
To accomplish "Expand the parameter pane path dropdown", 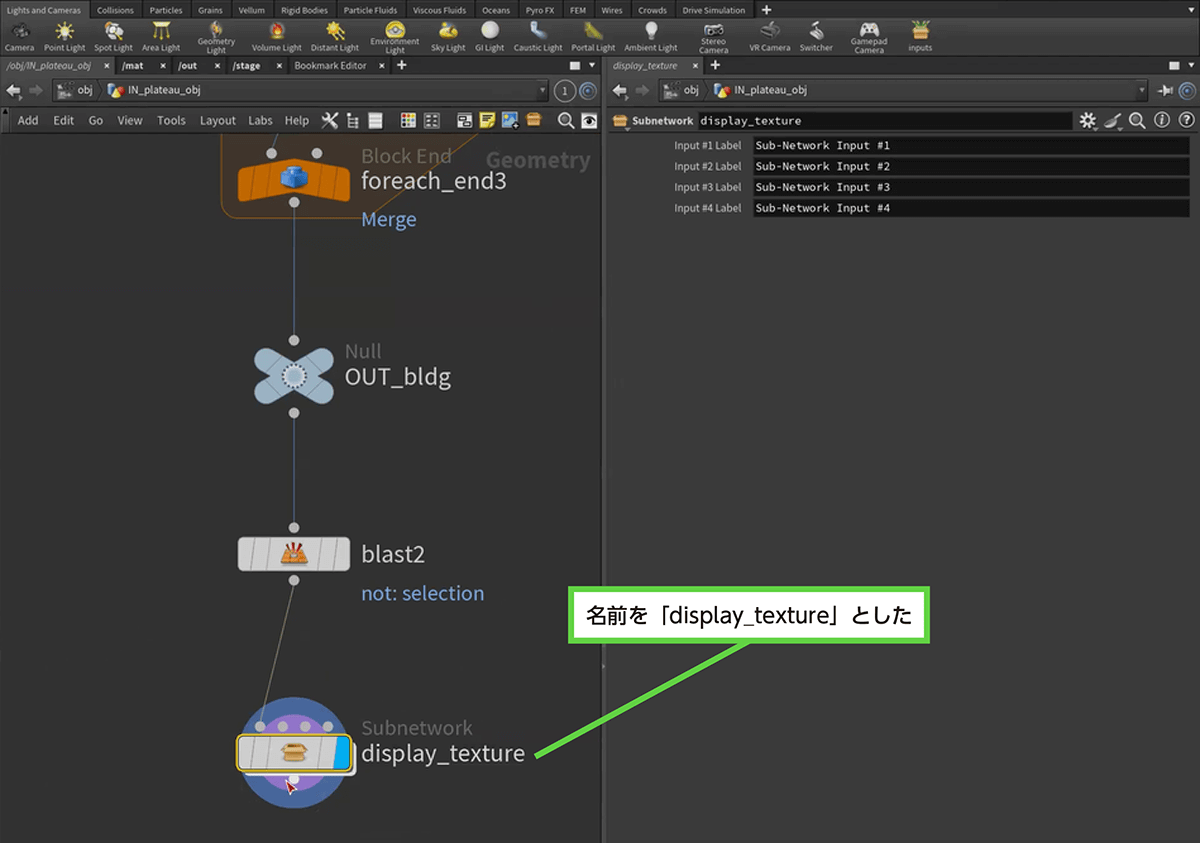I will click(1141, 90).
